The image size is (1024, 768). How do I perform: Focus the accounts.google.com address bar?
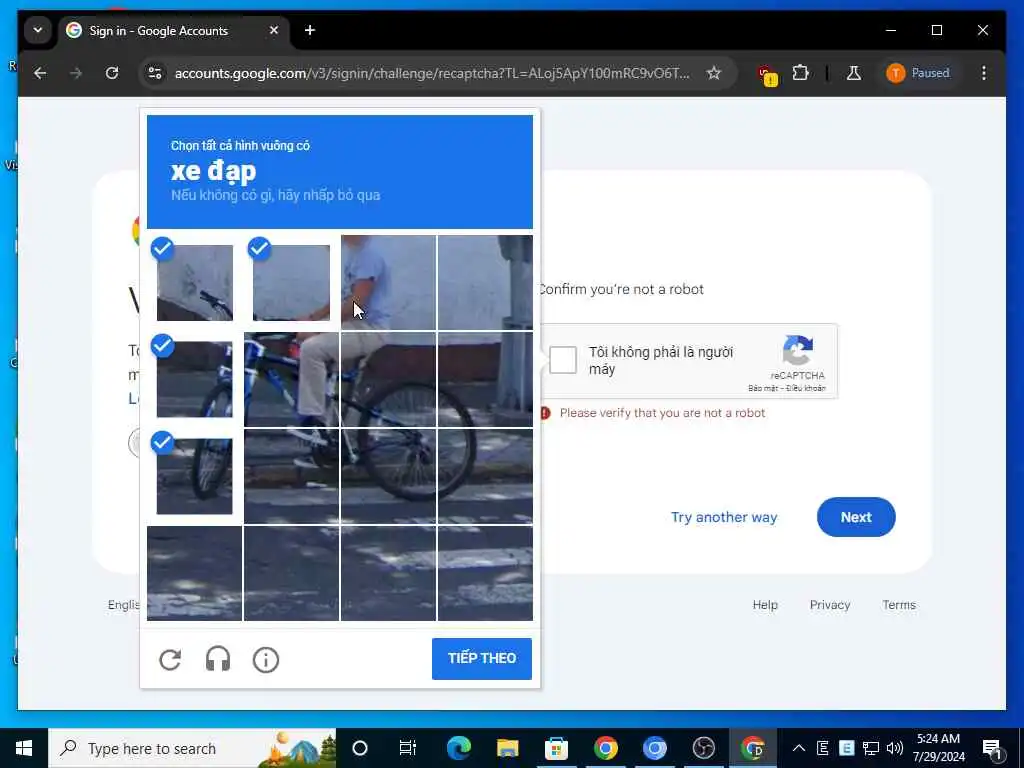pos(432,73)
